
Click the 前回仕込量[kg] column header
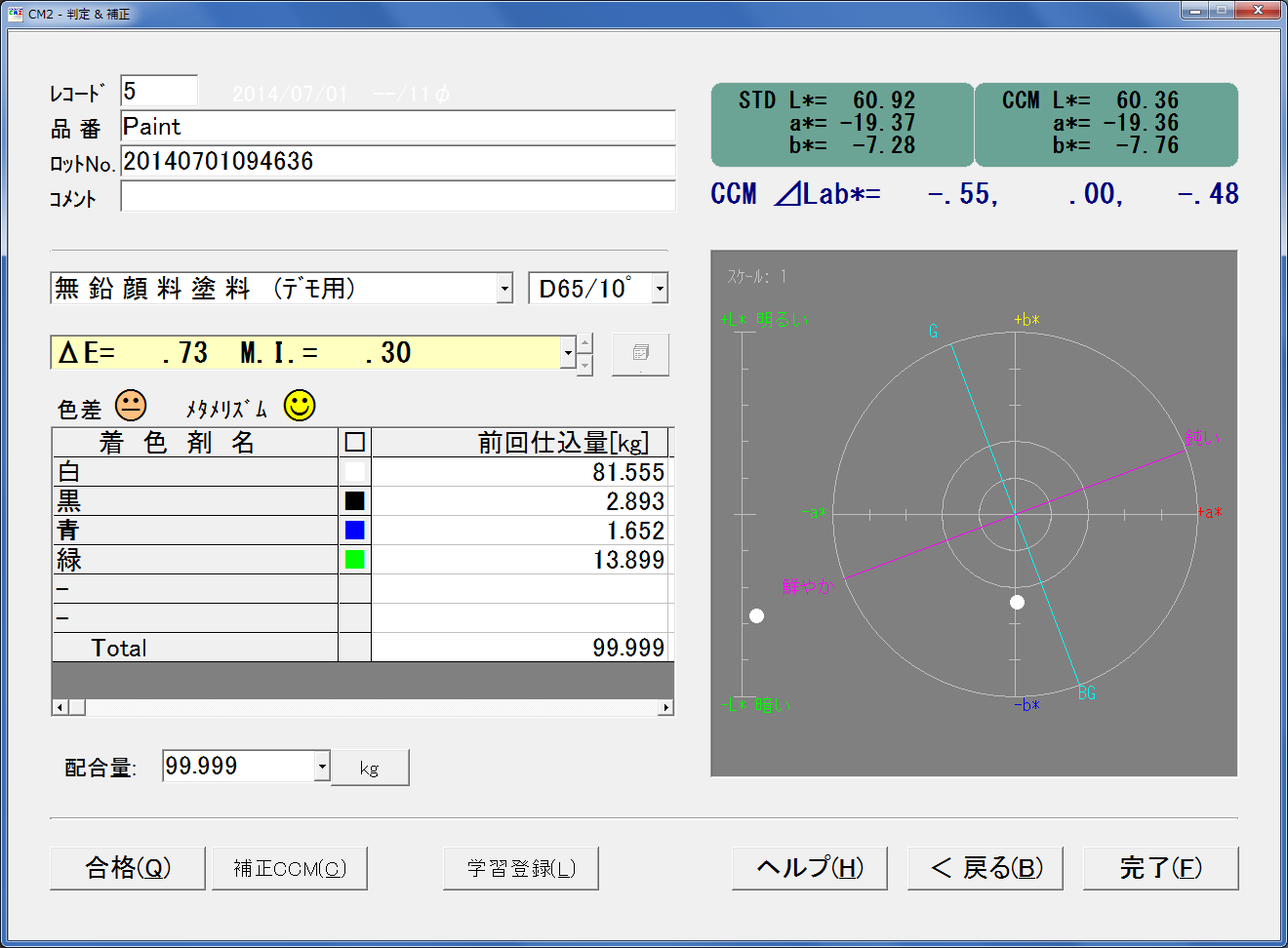pyautogui.click(x=520, y=443)
